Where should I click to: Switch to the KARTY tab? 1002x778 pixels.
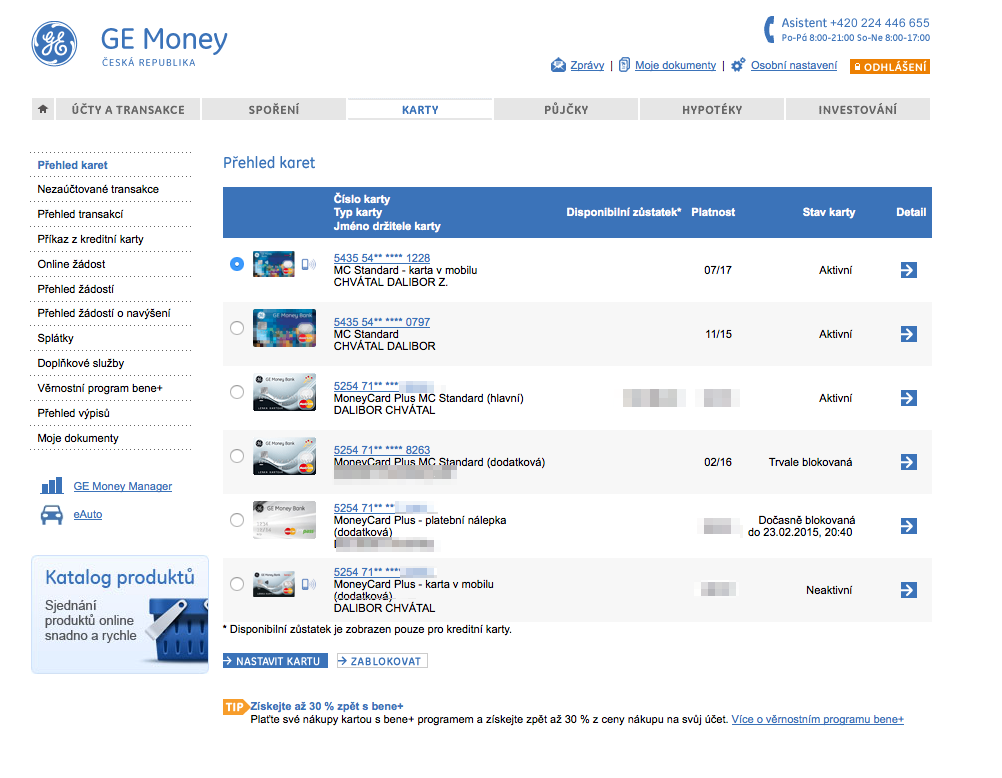(420, 109)
